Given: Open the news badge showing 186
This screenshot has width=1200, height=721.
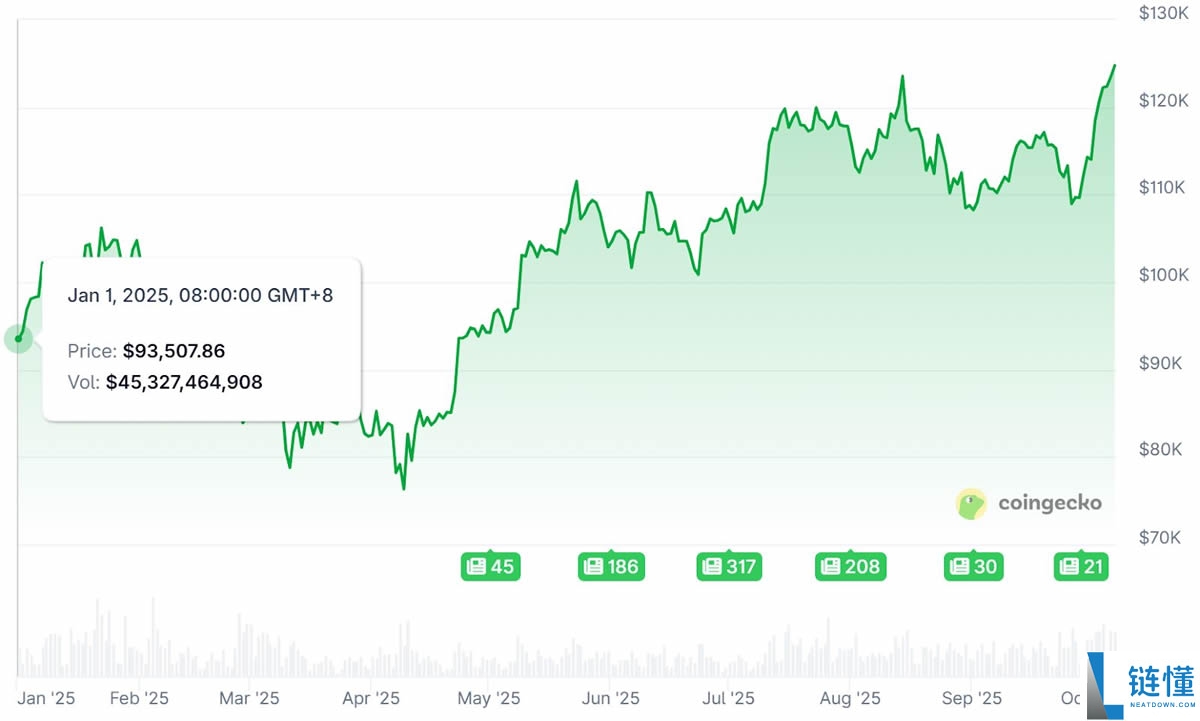Looking at the screenshot, I should click(610, 567).
